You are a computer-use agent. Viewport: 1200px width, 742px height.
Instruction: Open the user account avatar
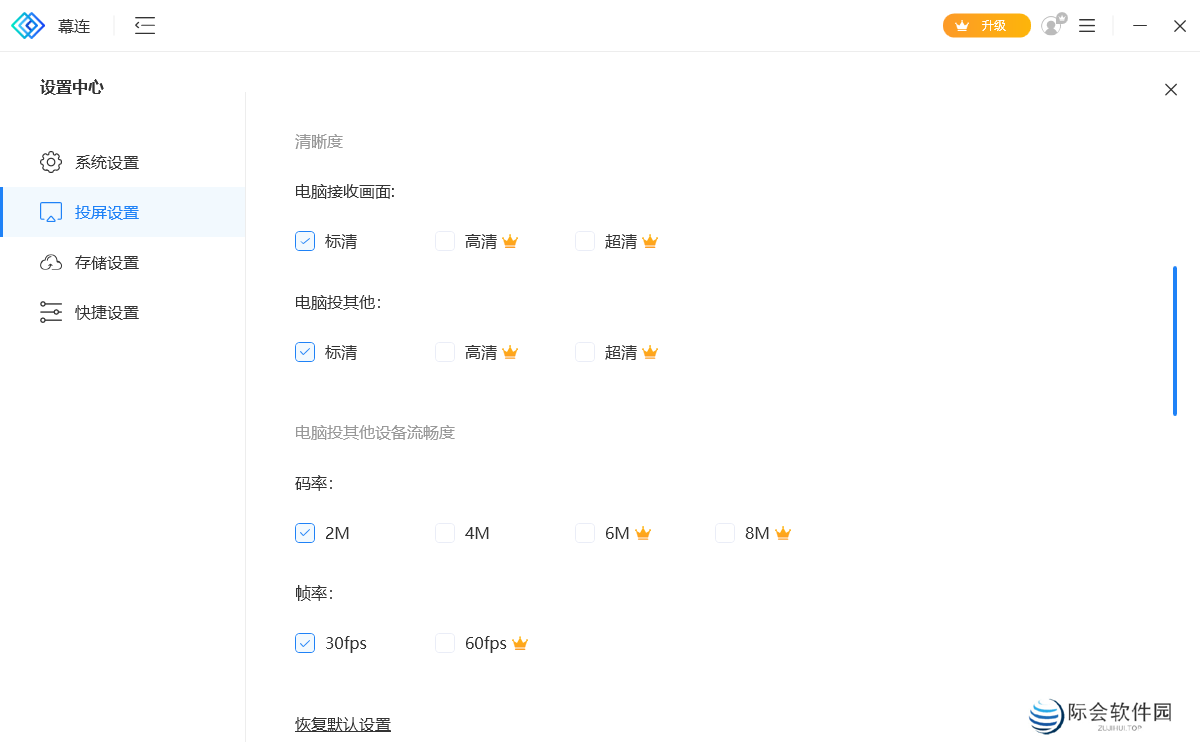(1052, 25)
